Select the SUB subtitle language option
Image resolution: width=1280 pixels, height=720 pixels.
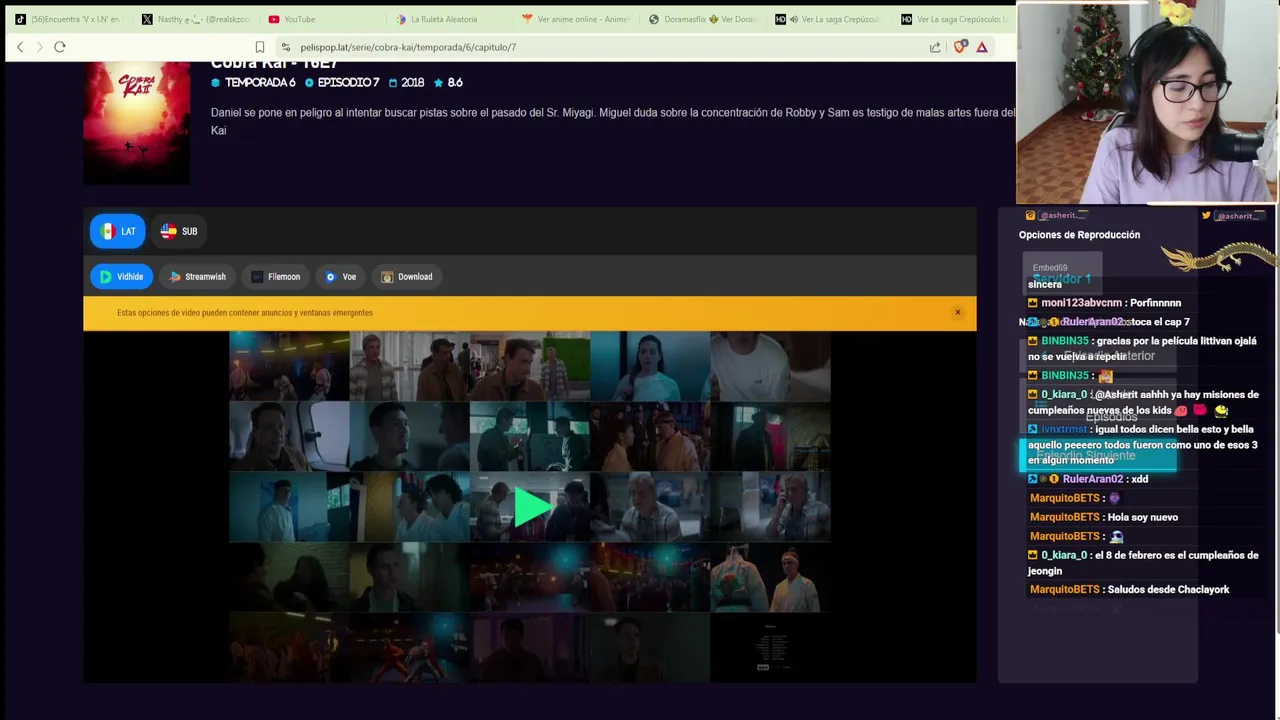(179, 231)
